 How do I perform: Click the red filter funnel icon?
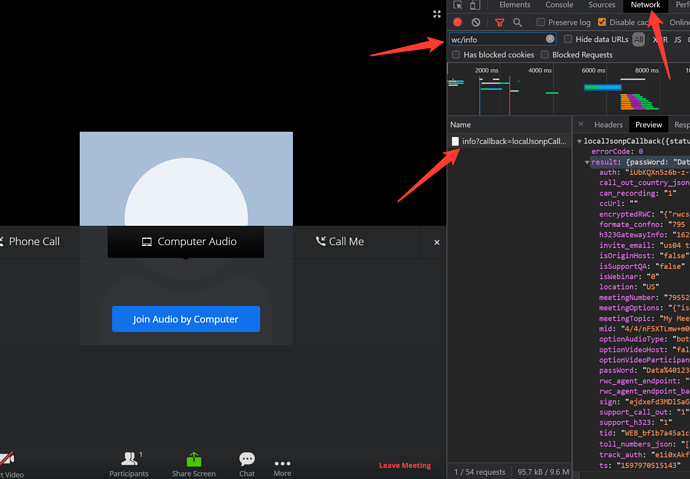[499, 22]
